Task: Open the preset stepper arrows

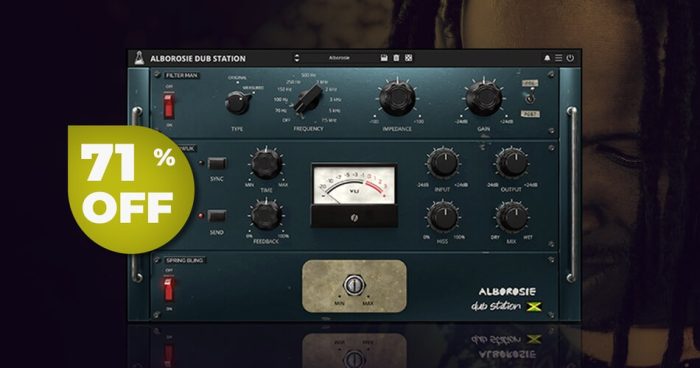Action: click(296, 58)
